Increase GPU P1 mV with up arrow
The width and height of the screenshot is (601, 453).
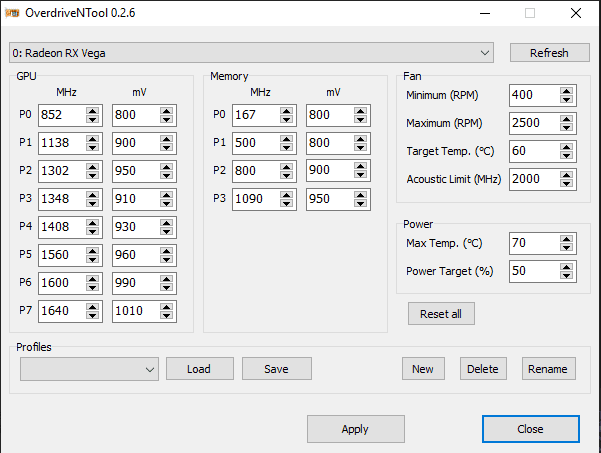(166, 139)
